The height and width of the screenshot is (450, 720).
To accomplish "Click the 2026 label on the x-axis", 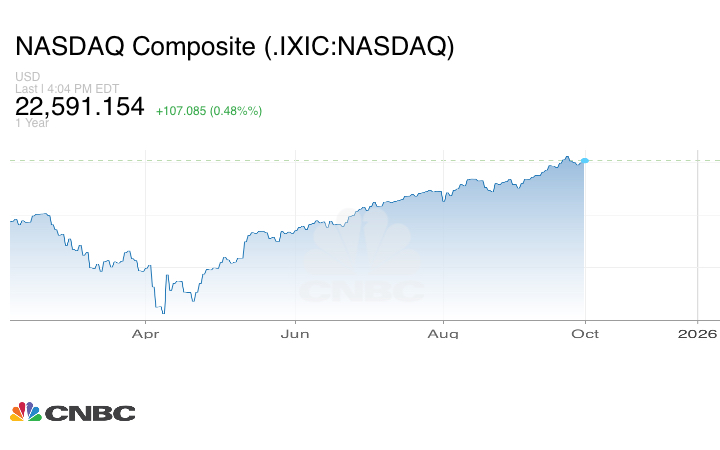I will tap(697, 333).
